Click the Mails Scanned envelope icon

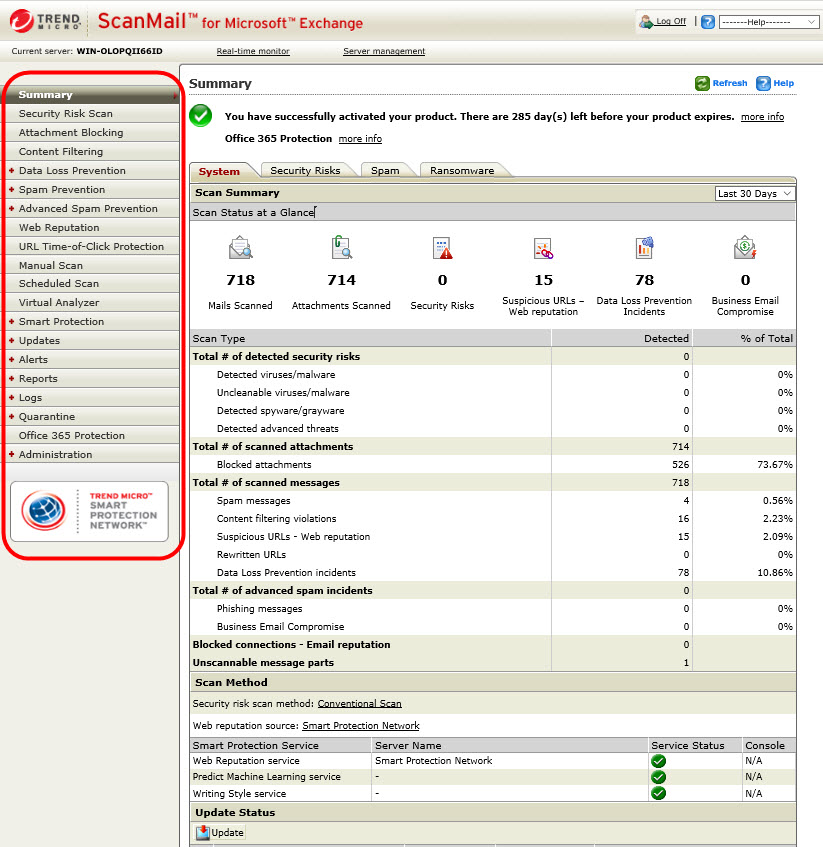[240, 247]
